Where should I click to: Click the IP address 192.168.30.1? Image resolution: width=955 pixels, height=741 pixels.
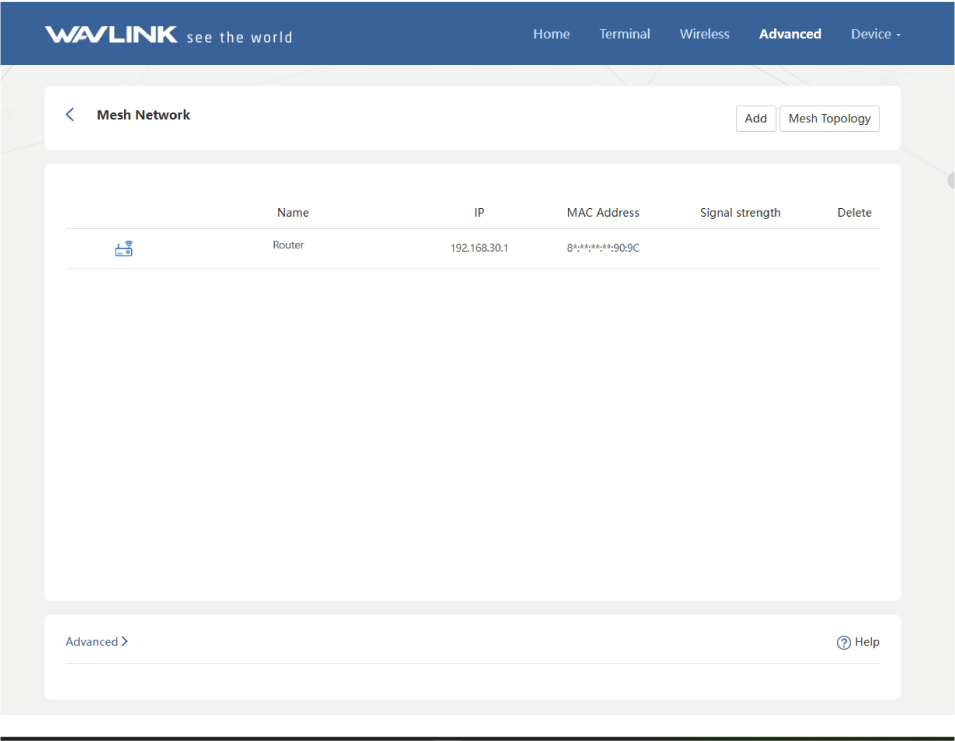[x=479, y=248]
